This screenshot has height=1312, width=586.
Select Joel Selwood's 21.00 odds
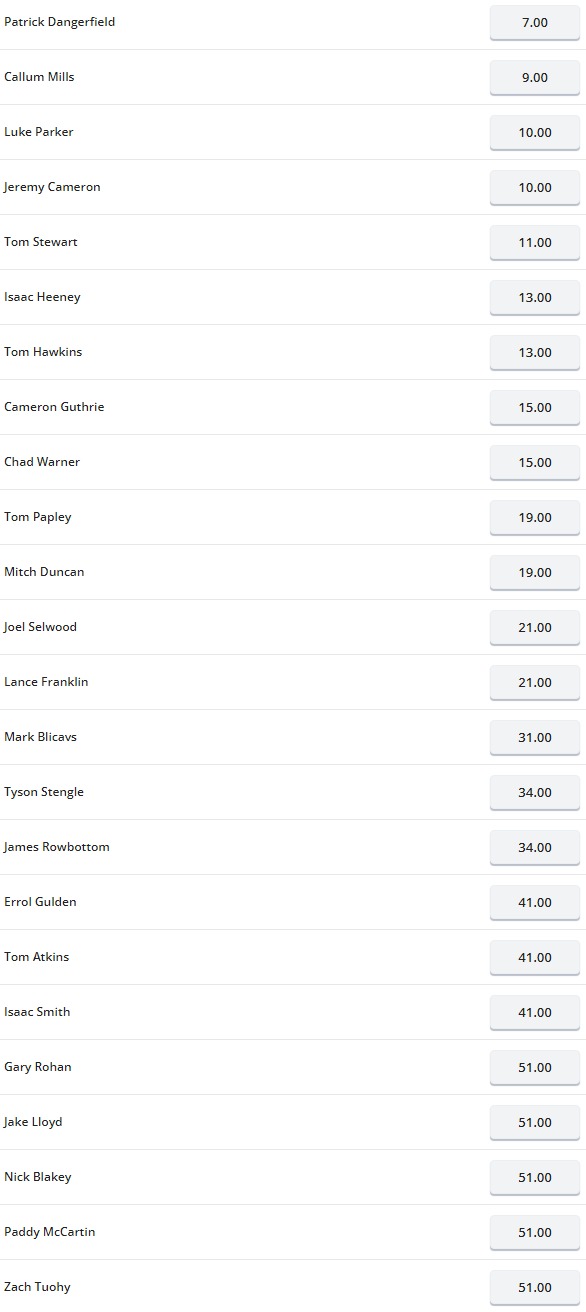(535, 627)
